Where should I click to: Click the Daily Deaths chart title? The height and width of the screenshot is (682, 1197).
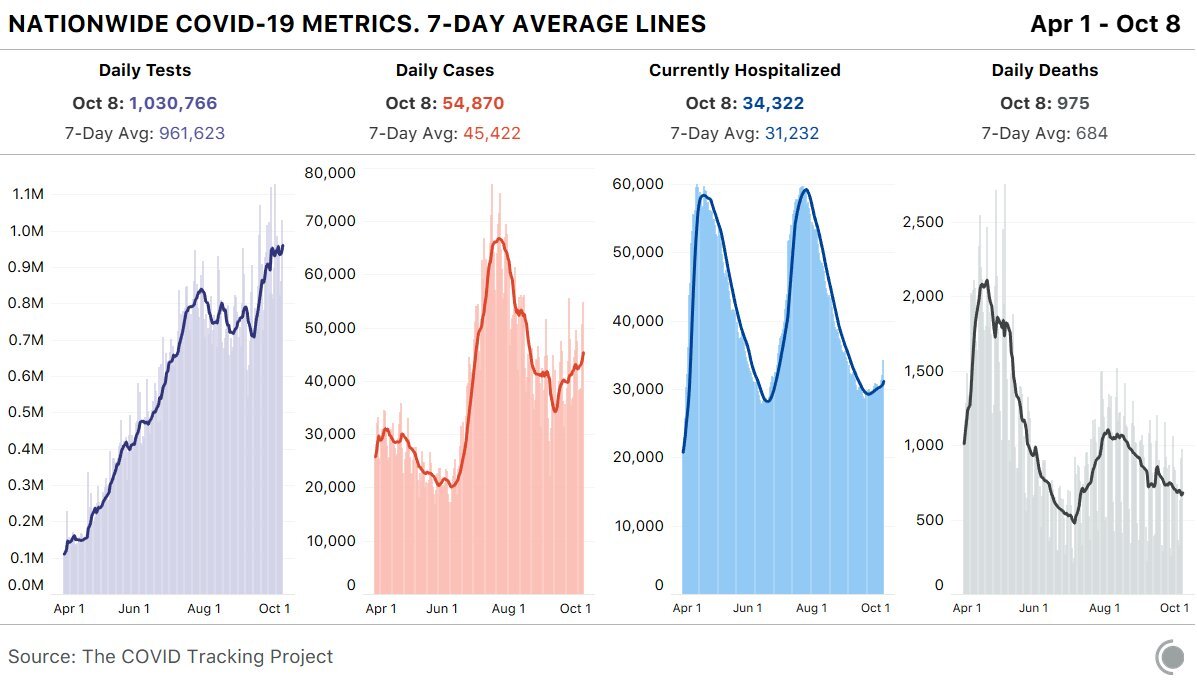click(1045, 70)
